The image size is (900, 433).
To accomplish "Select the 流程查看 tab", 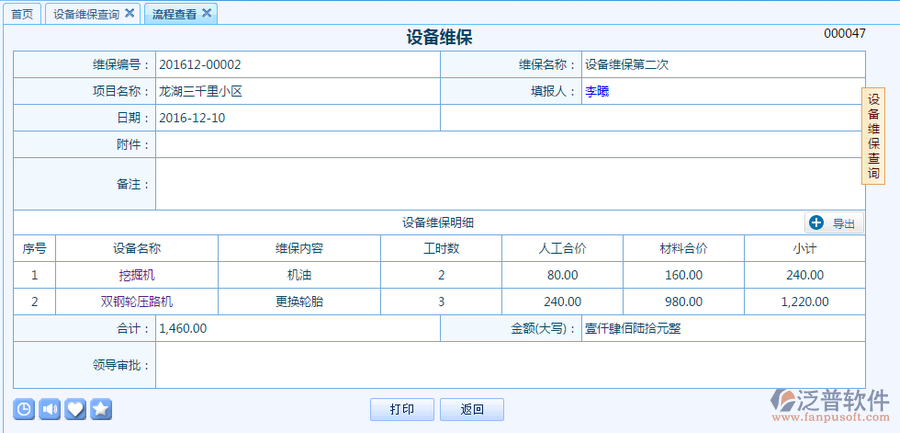I will pos(174,14).
